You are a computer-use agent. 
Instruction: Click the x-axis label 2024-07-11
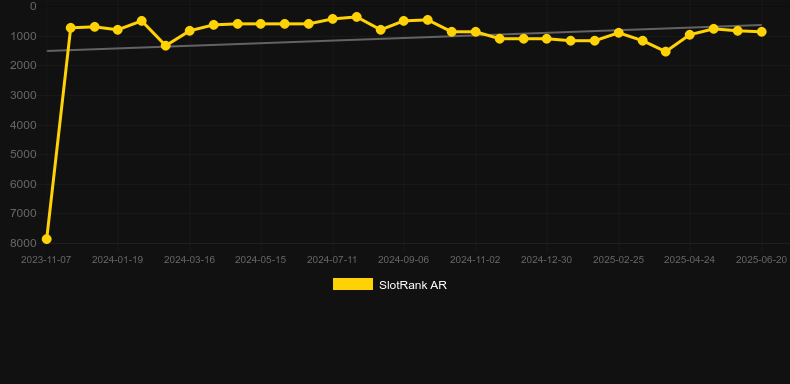click(332, 260)
